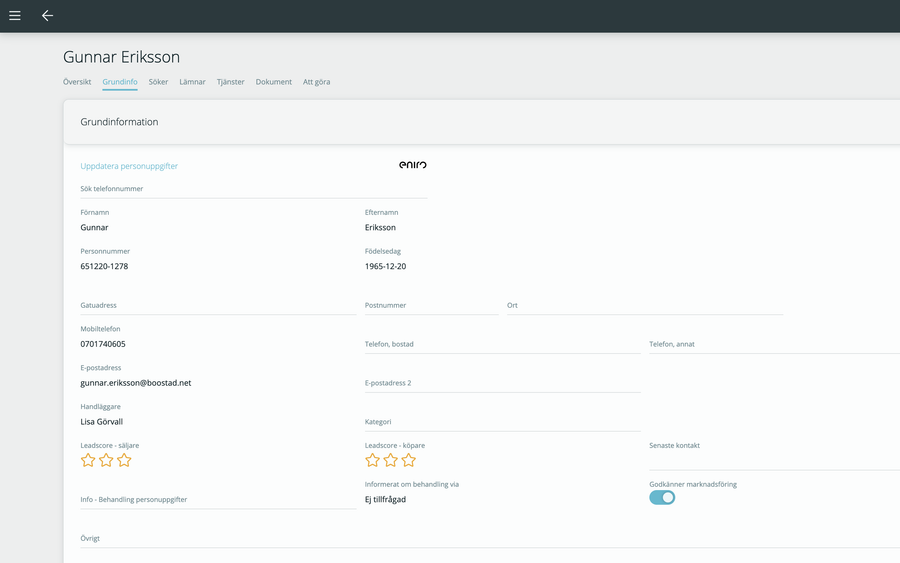Set third star of Leadscore - köpare
The image size is (900, 563).
409,460
